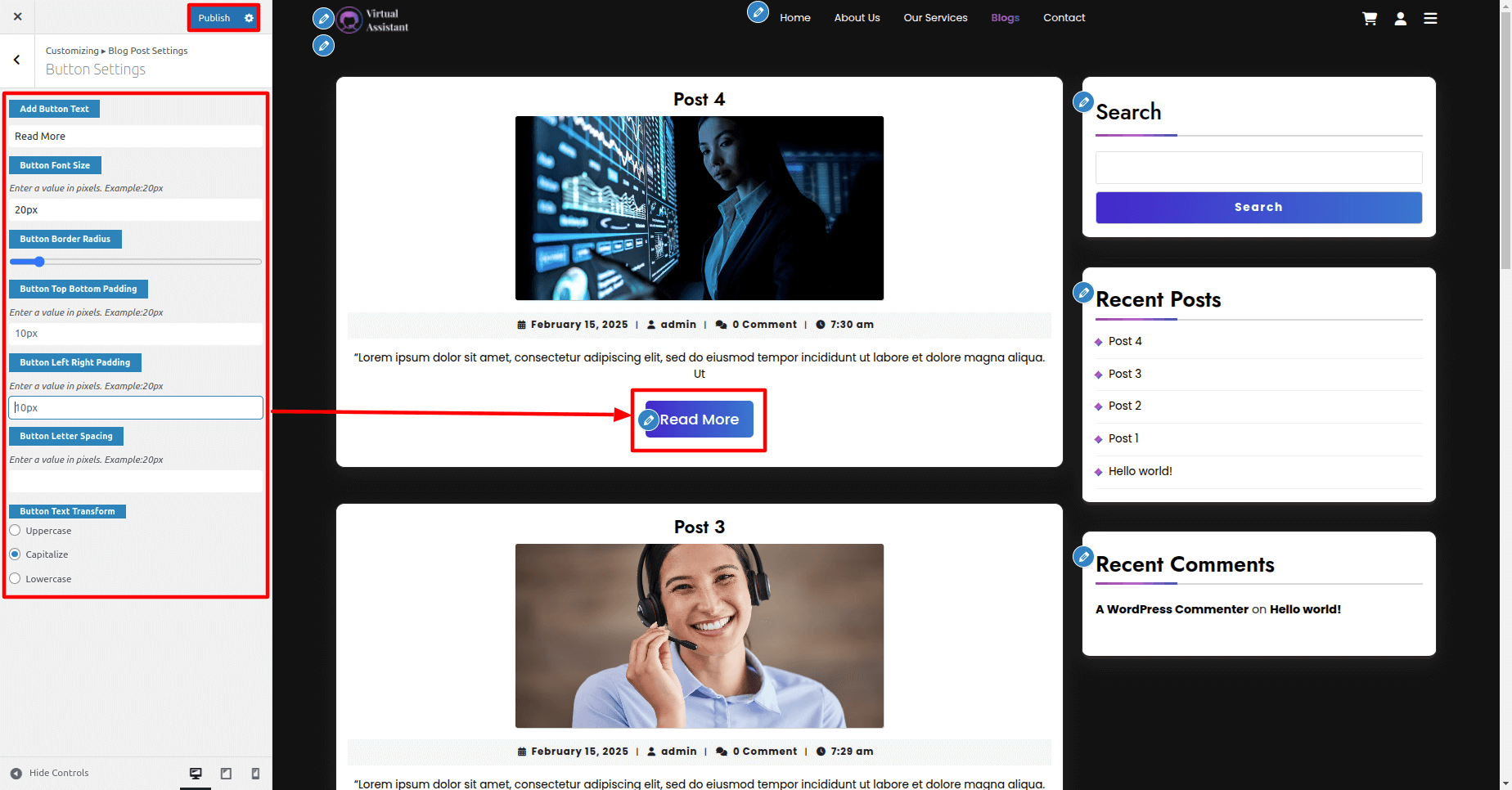Open Post 4 in Recent Posts list
This screenshot has width=1512, height=790.
pos(1125,341)
